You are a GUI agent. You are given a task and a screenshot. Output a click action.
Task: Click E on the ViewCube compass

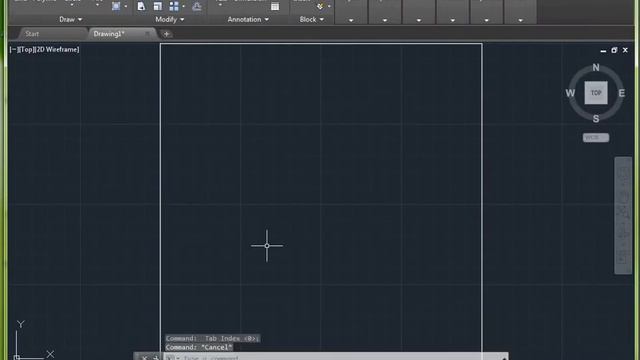tap(622, 93)
